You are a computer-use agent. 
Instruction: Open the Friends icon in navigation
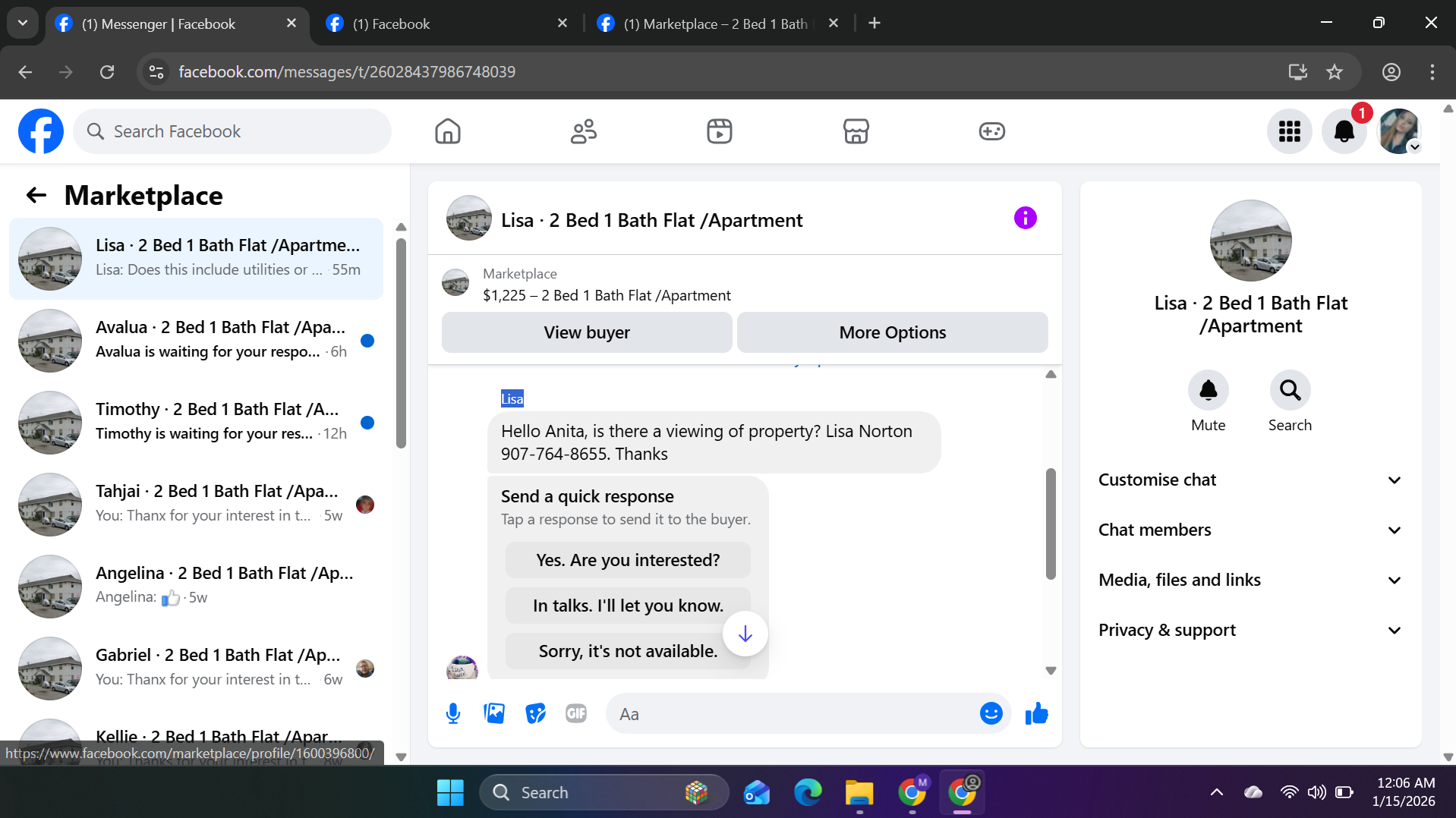click(584, 131)
